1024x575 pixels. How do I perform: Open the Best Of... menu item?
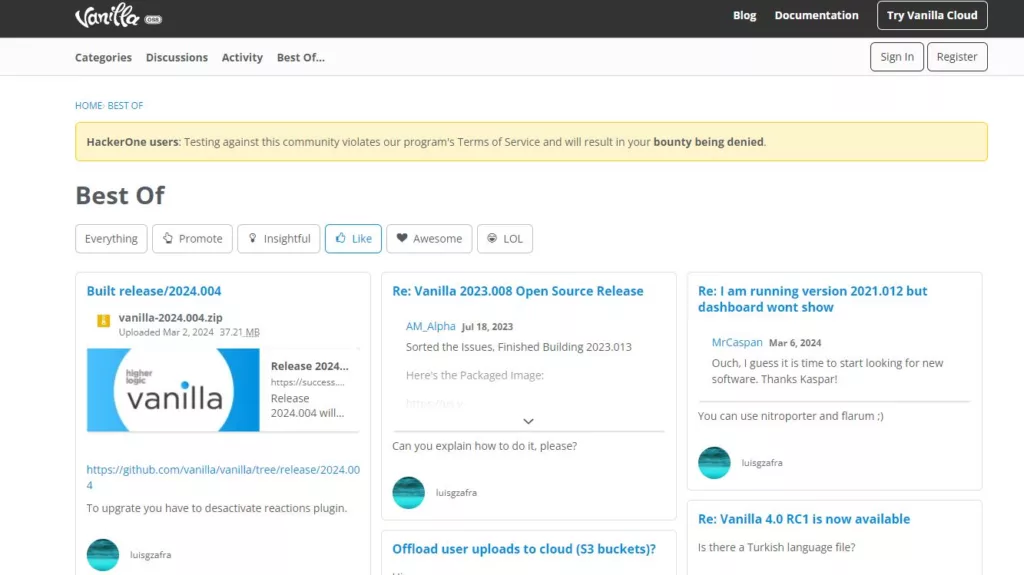click(300, 58)
